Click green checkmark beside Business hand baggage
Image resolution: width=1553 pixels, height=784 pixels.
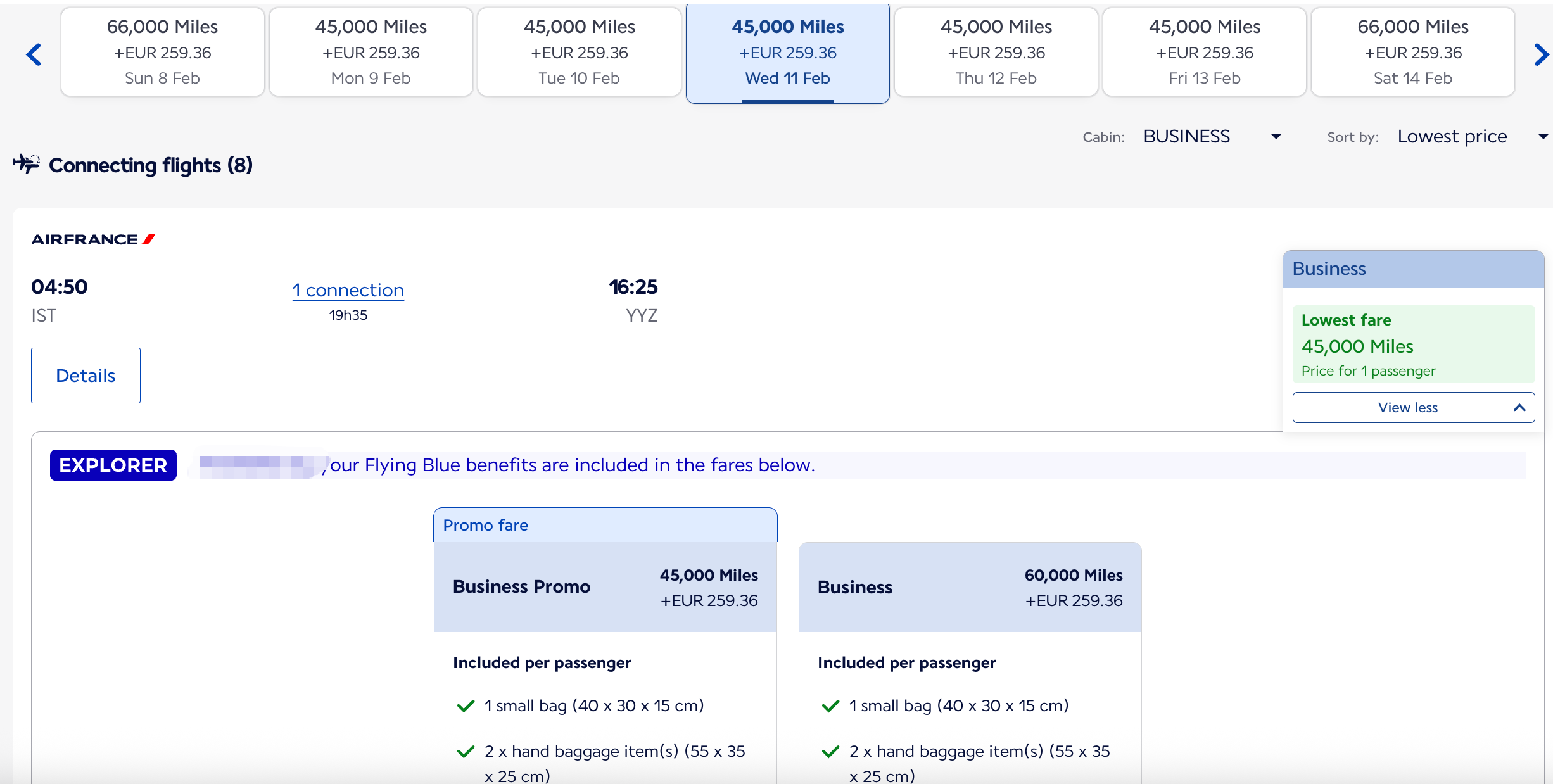point(830,752)
